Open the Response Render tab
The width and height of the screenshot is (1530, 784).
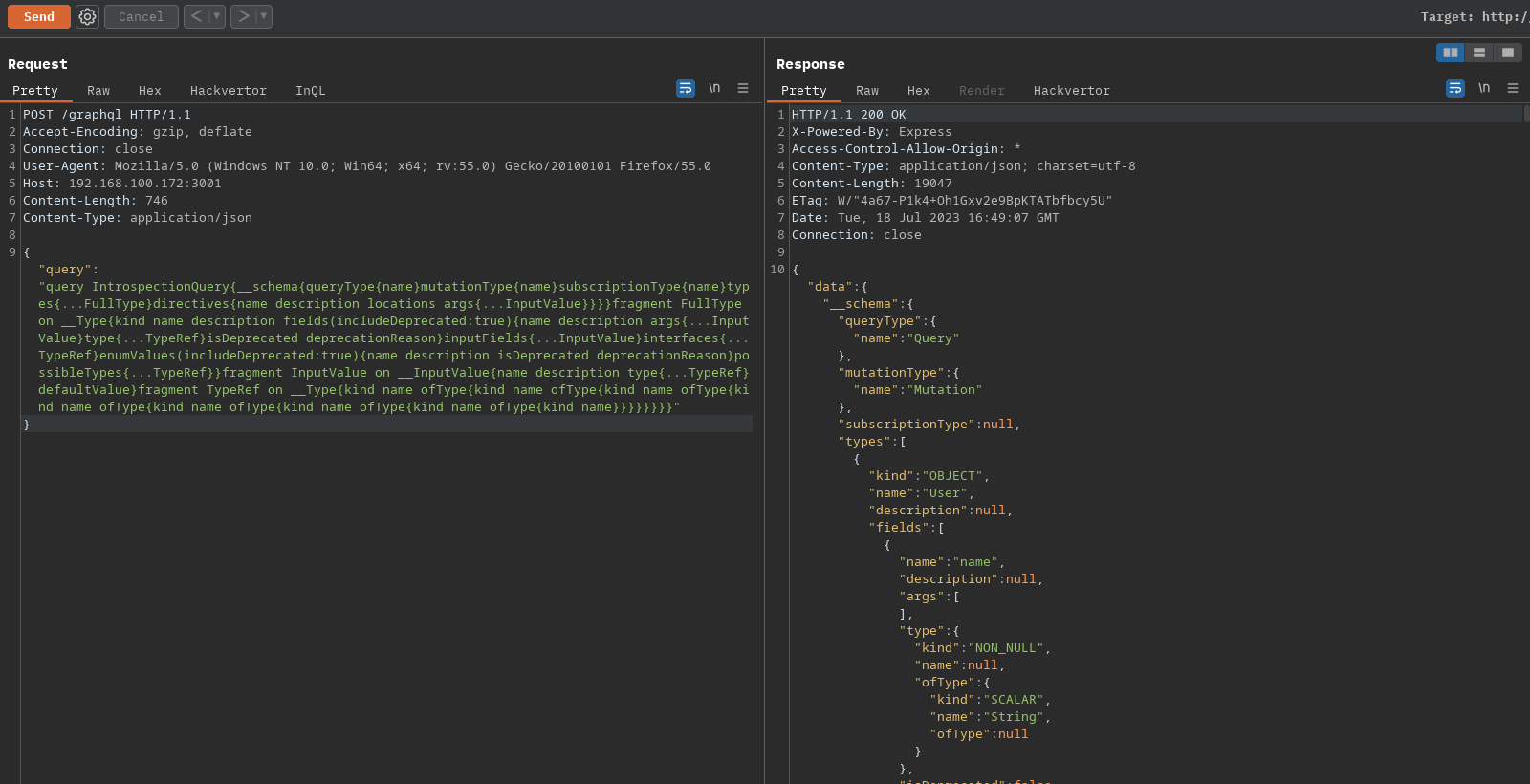(x=982, y=91)
